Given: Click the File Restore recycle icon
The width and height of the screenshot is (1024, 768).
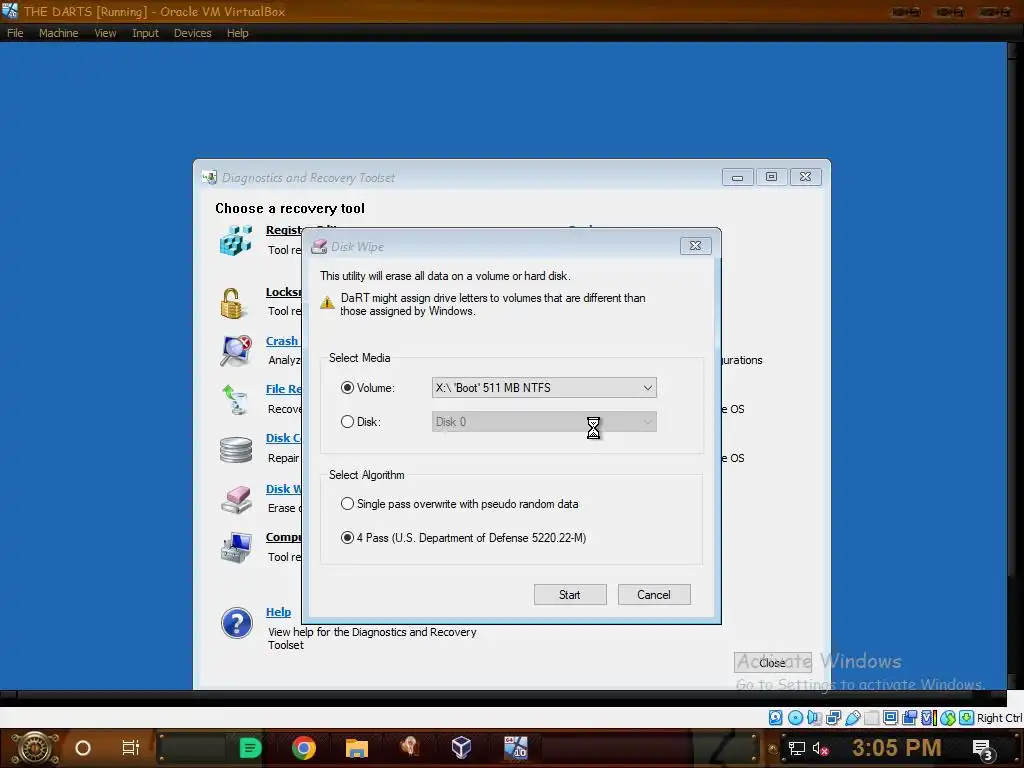Looking at the screenshot, I should pos(235,400).
